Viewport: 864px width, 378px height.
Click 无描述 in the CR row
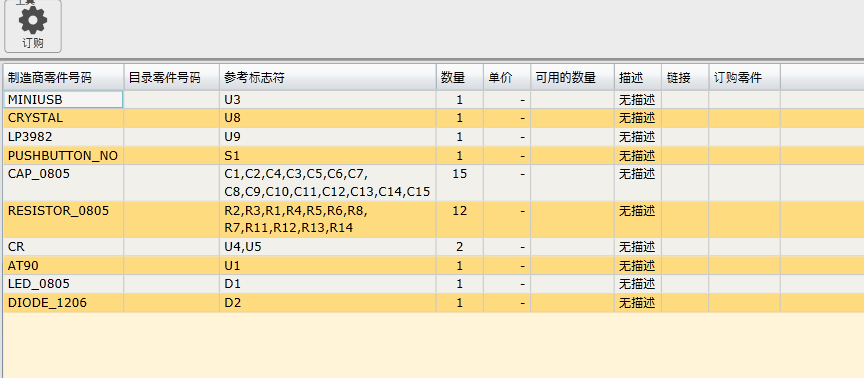coord(637,247)
